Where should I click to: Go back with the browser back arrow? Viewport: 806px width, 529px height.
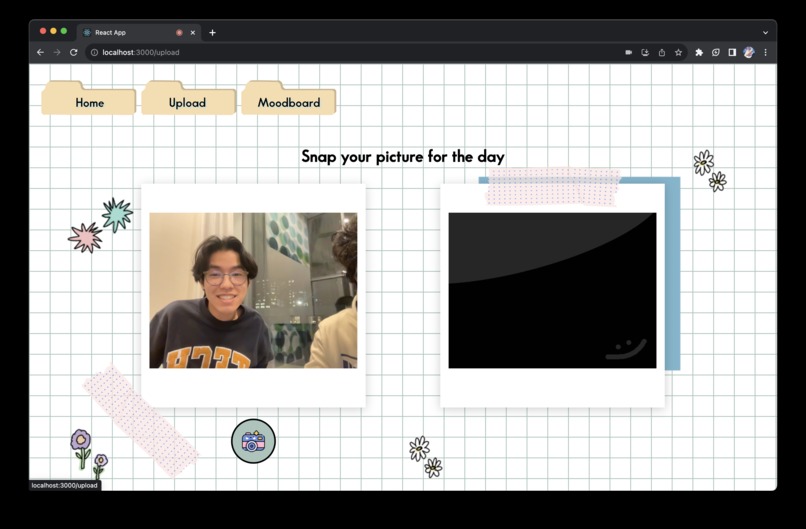click(40, 52)
